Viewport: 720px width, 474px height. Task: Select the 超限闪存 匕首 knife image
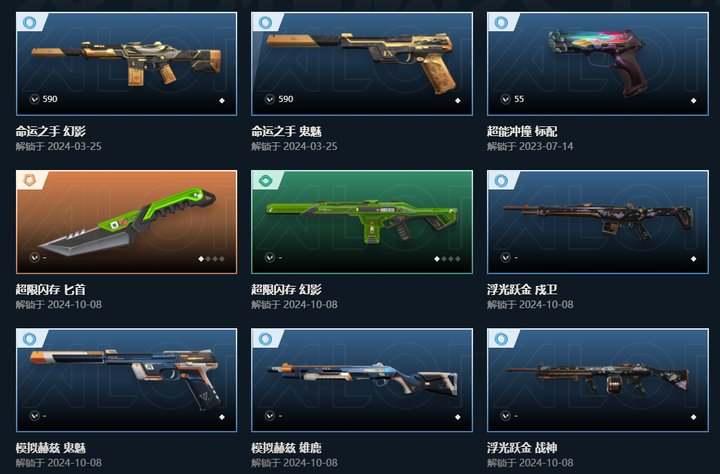128,220
